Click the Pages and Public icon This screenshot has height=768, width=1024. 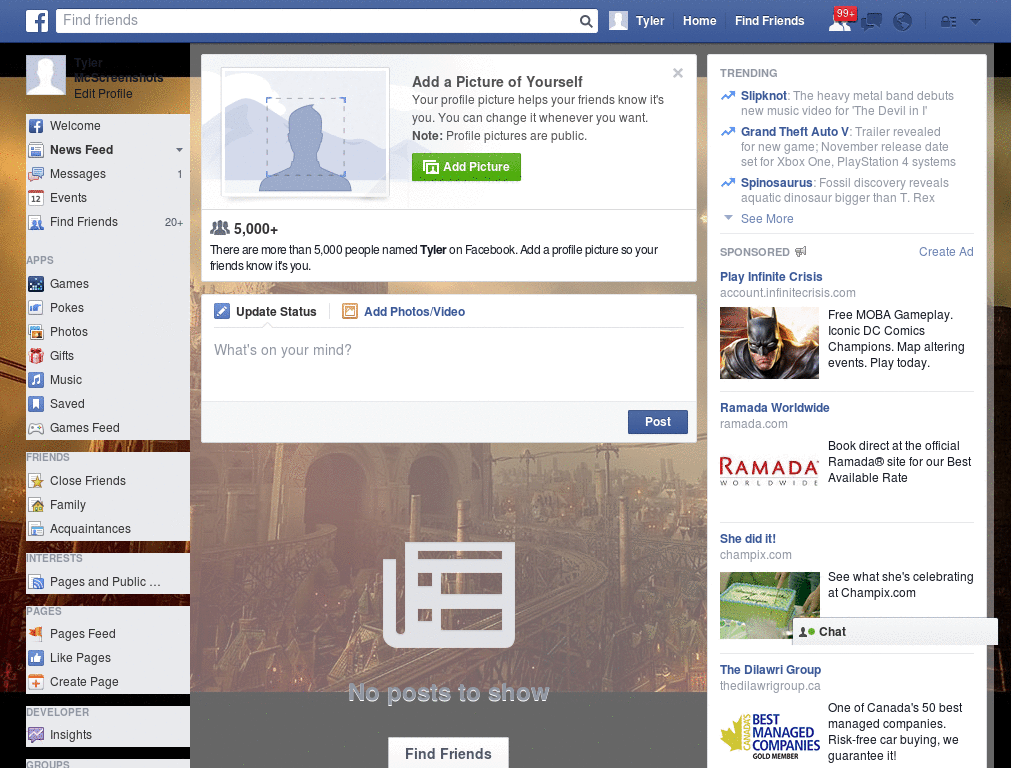(36, 582)
